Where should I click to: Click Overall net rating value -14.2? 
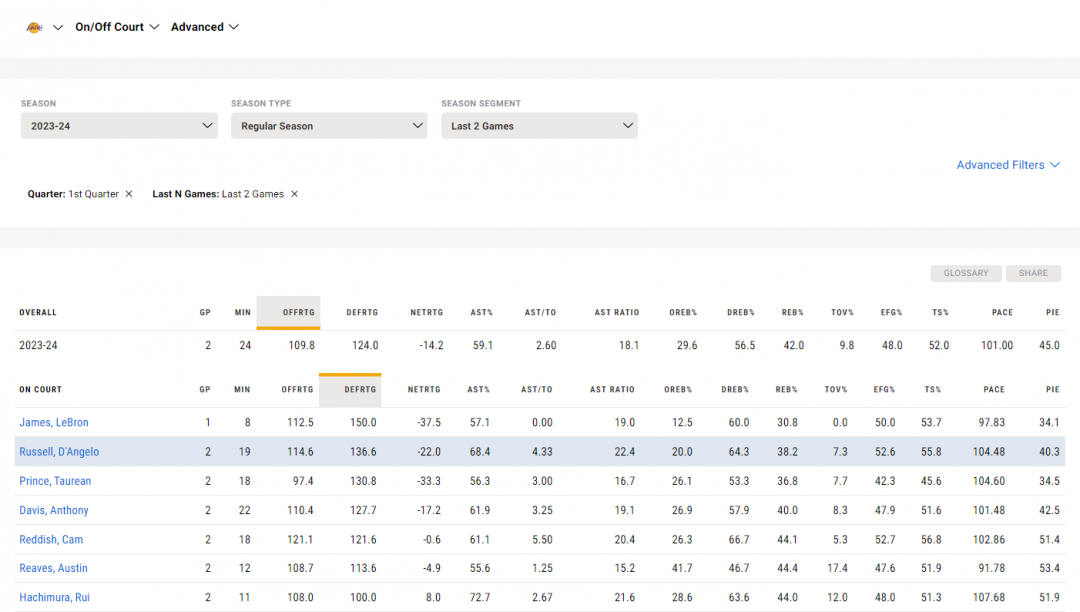pos(431,346)
